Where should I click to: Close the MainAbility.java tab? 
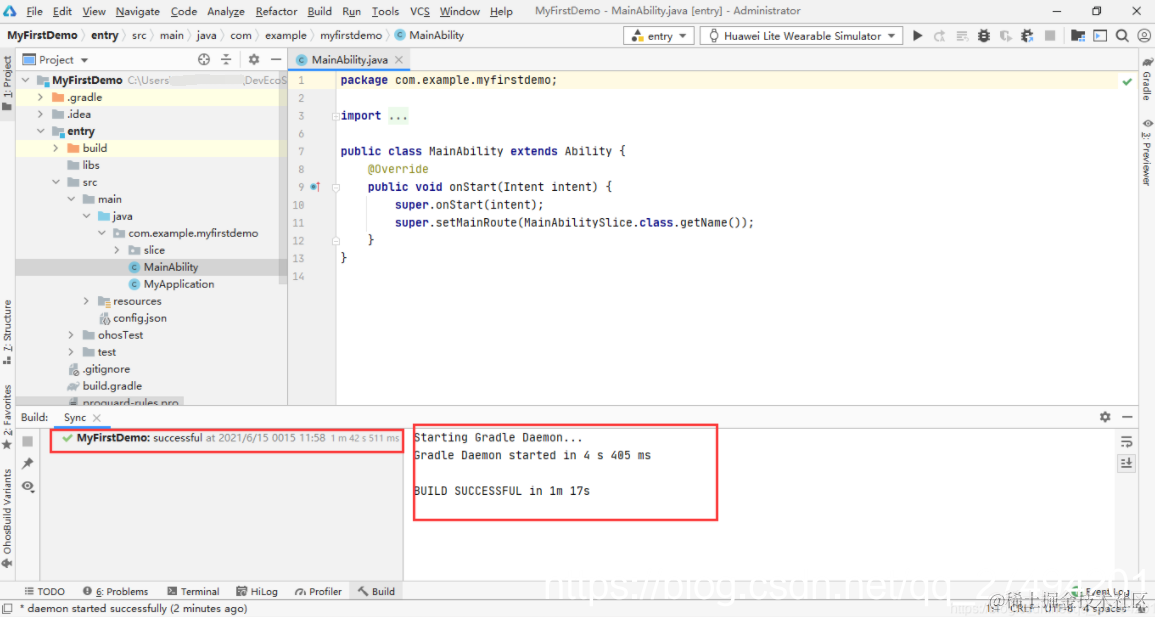(x=399, y=60)
